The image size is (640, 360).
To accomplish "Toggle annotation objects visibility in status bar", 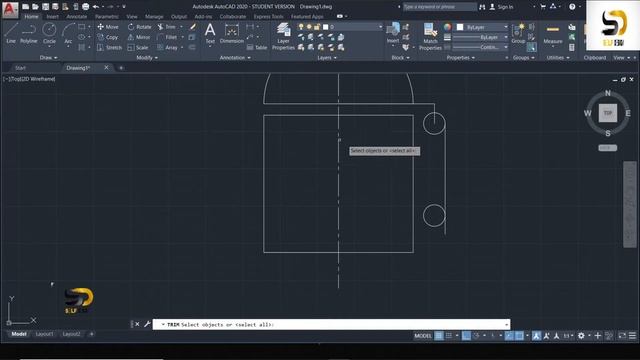I will [x=536, y=336].
